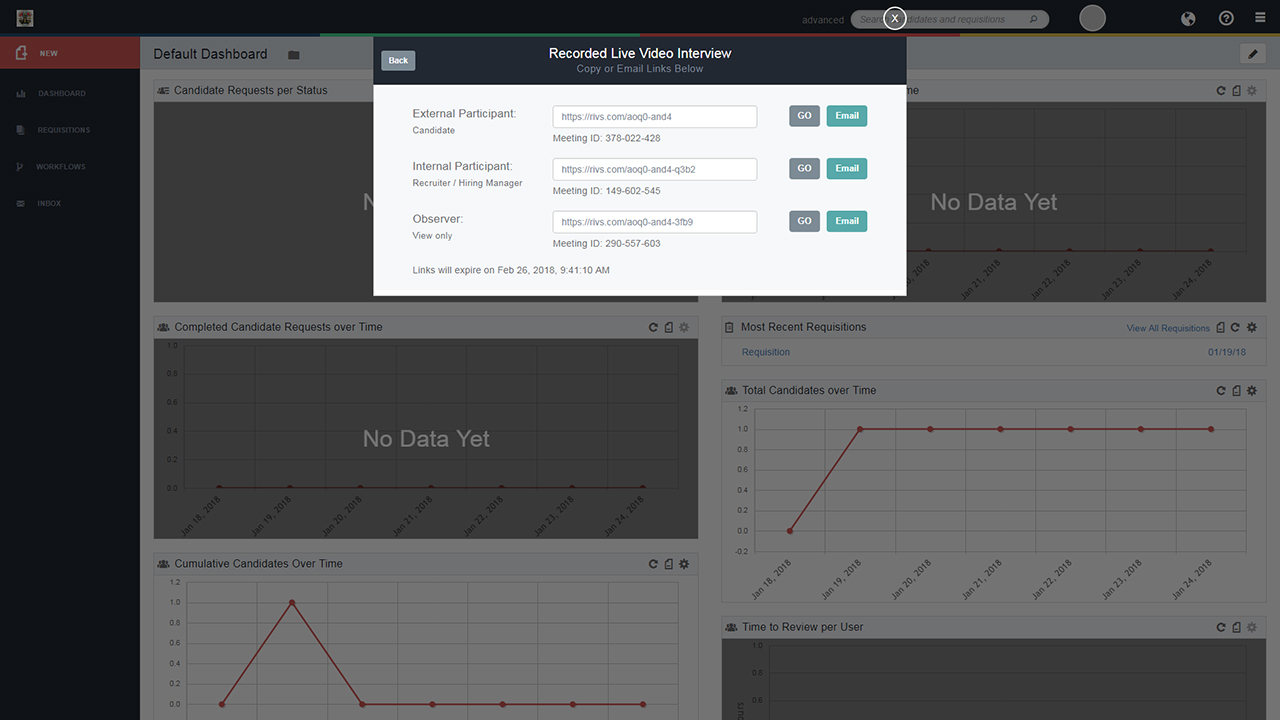Click the Recorded Live Video Interview title

click(640, 53)
